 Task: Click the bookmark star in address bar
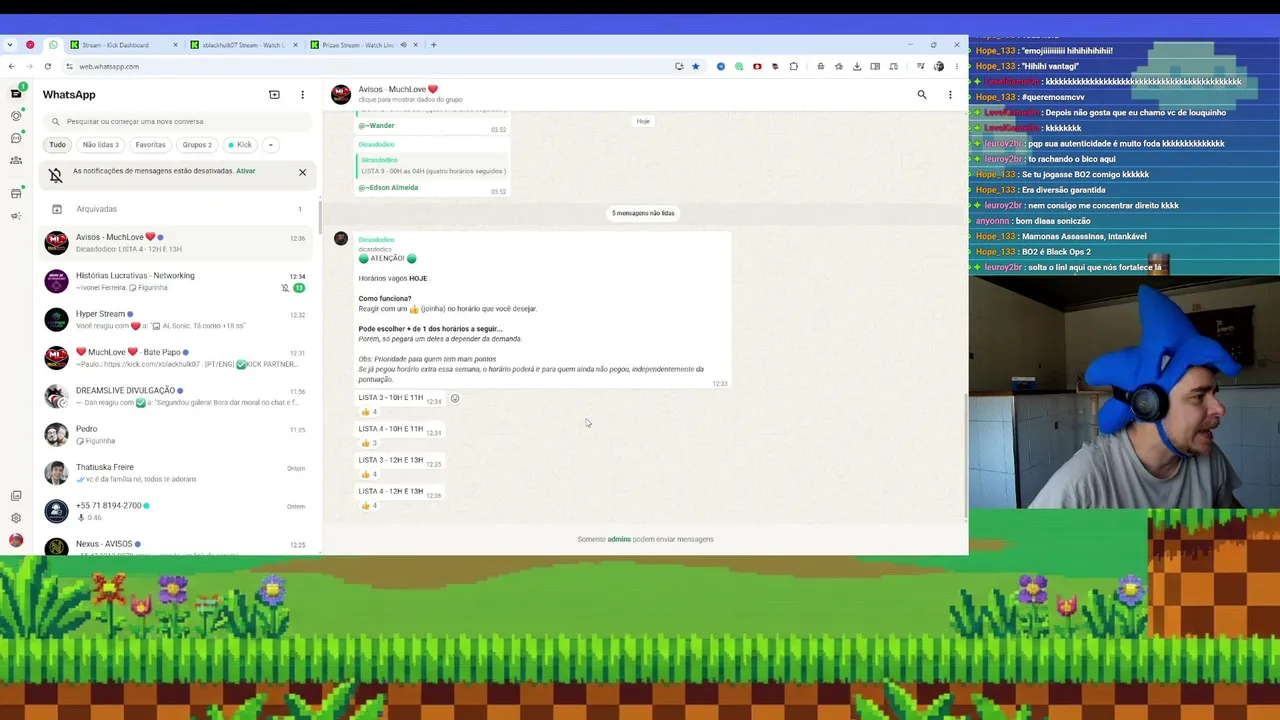click(695, 67)
